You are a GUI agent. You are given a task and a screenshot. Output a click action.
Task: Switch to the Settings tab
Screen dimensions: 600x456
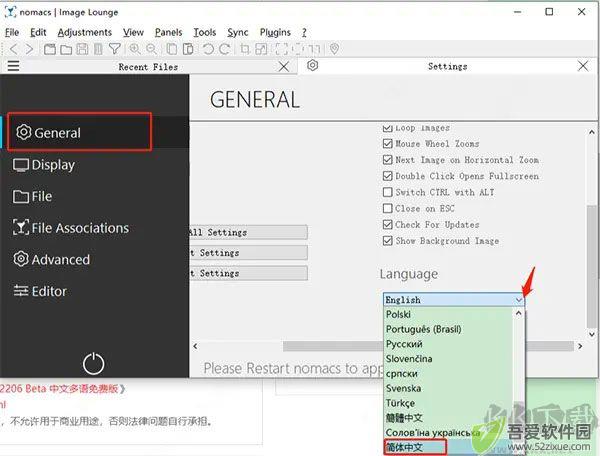(x=447, y=66)
